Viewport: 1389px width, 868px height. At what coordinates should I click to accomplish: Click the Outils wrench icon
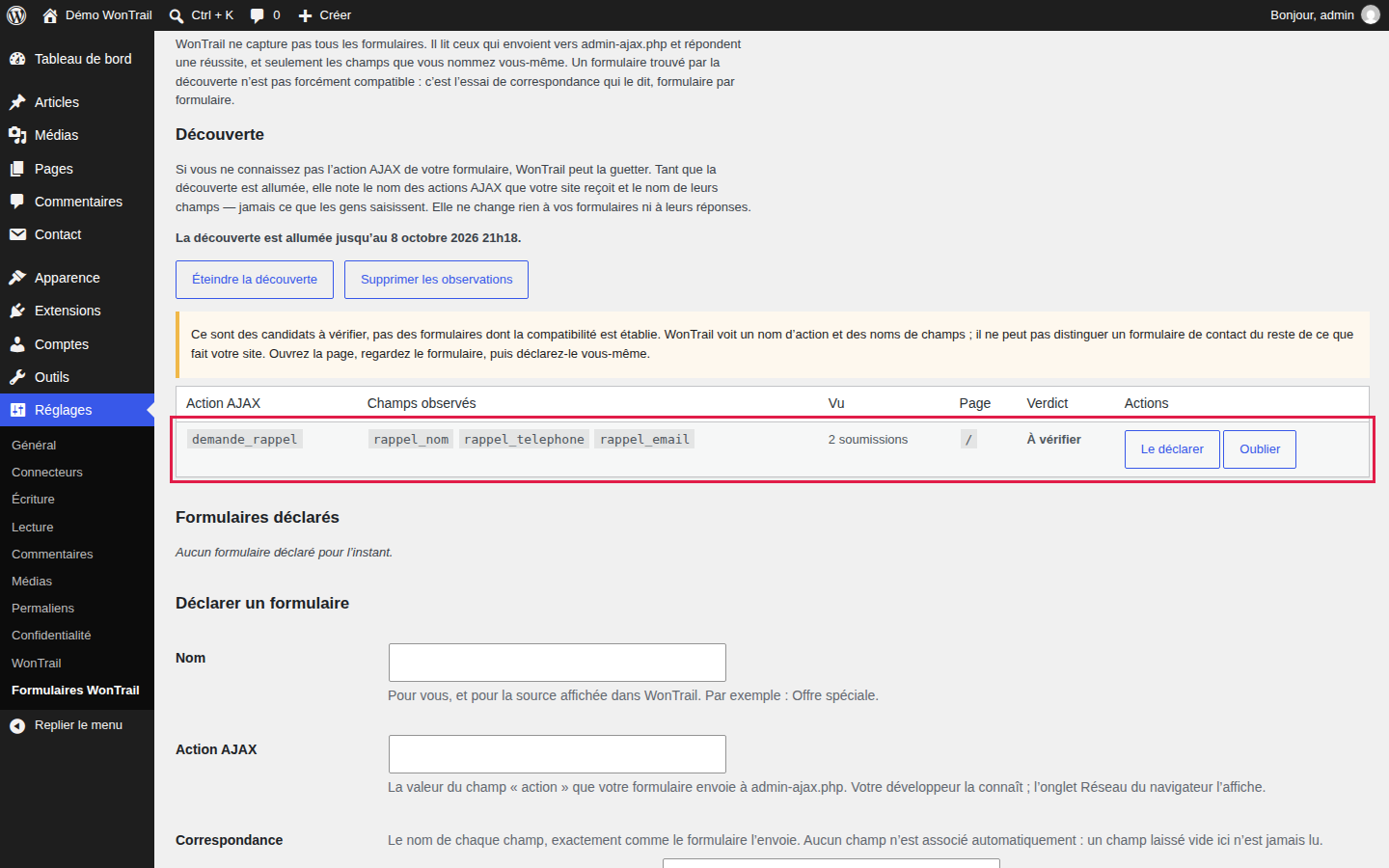17,377
